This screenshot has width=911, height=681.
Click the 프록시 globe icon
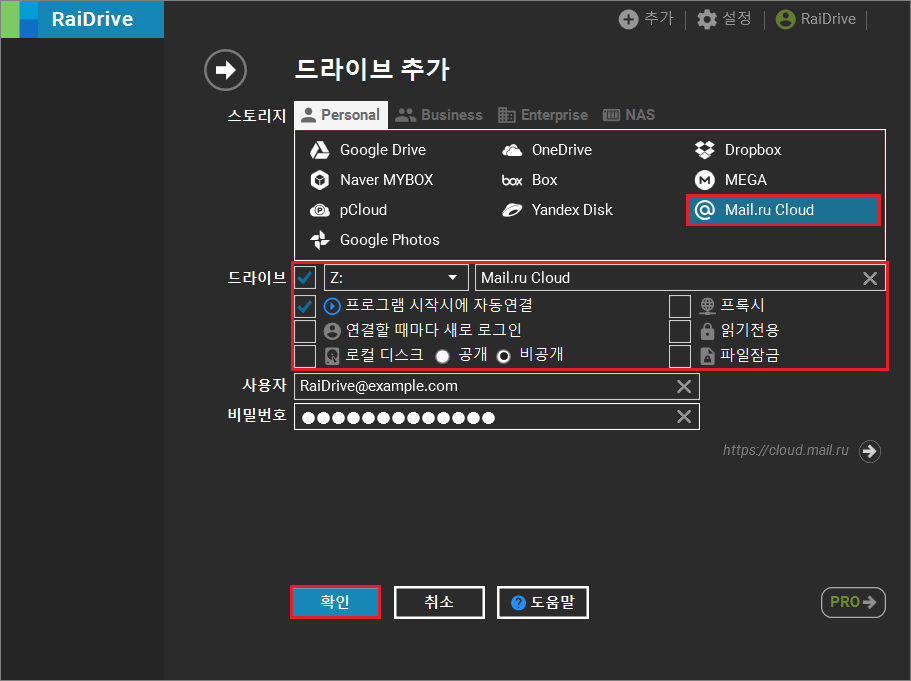pos(707,306)
